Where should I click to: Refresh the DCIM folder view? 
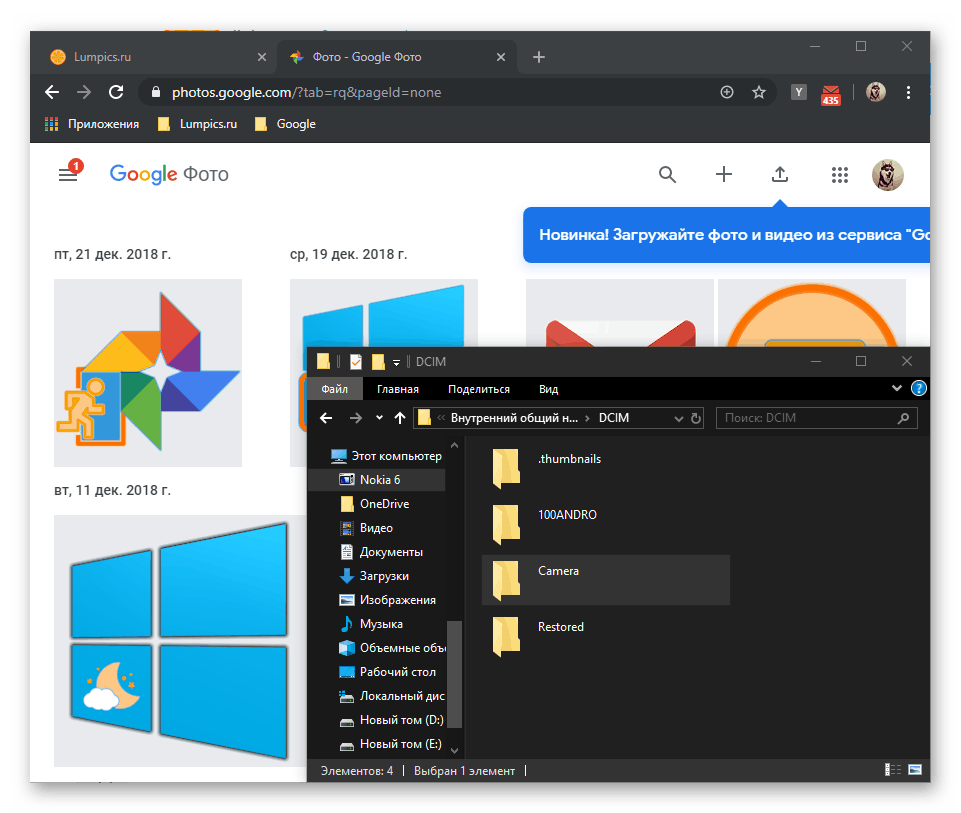696,418
